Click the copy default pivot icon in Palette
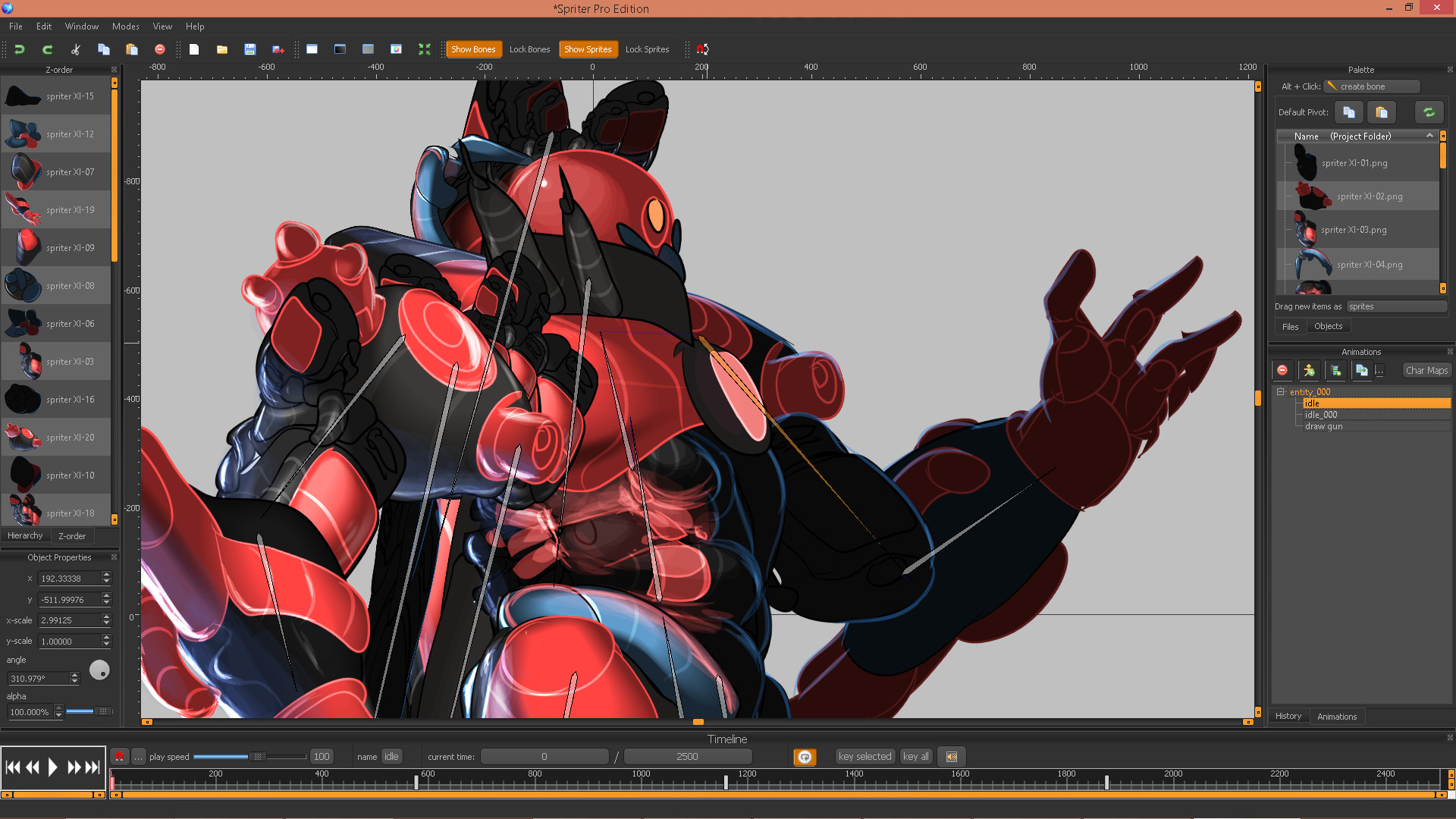Screen dimensions: 1456x819 (x=1349, y=112)
